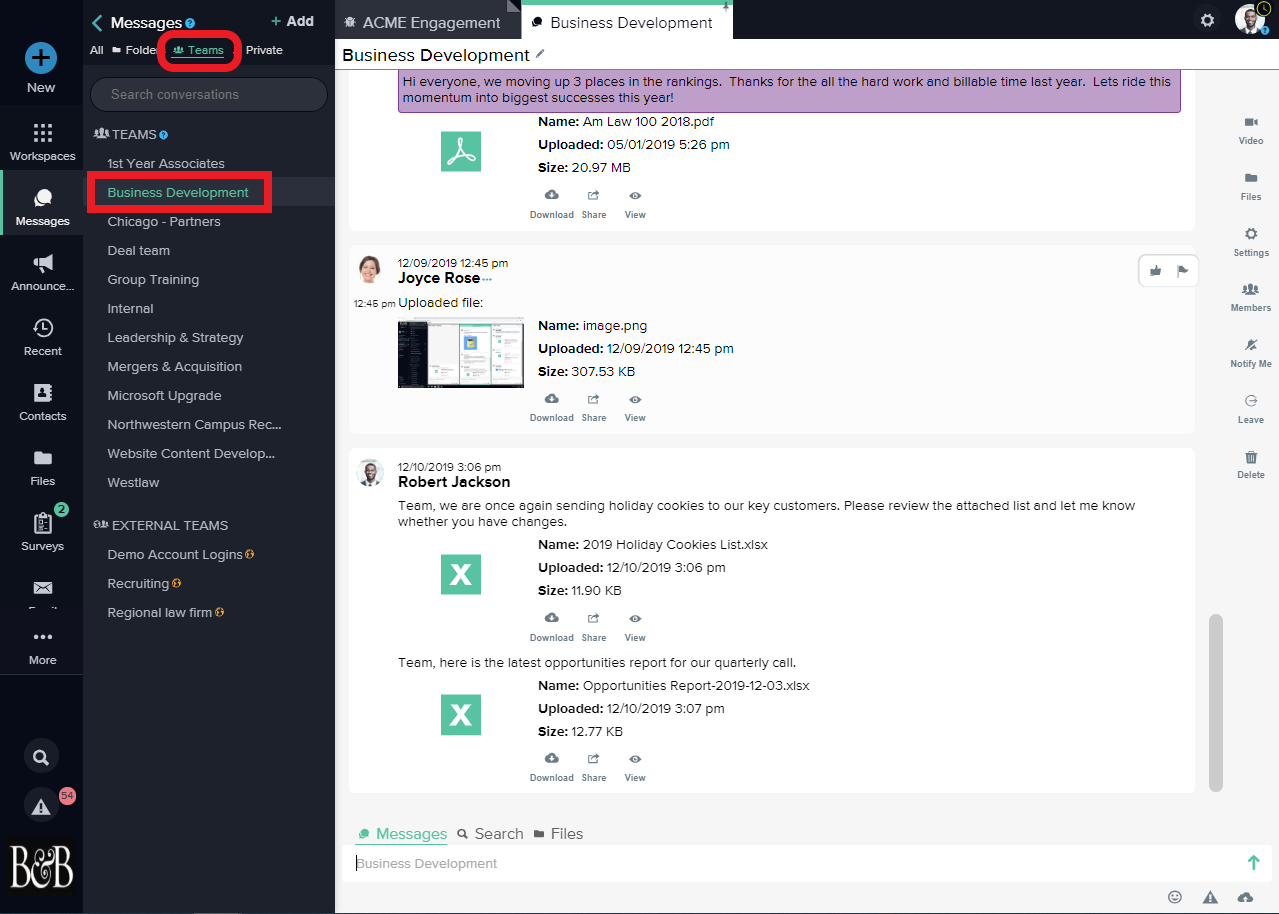This screenshot has width=1279, height=914.
Task: Mark message as alert with the triangle icon
Action: click(x=1210, y=897)
